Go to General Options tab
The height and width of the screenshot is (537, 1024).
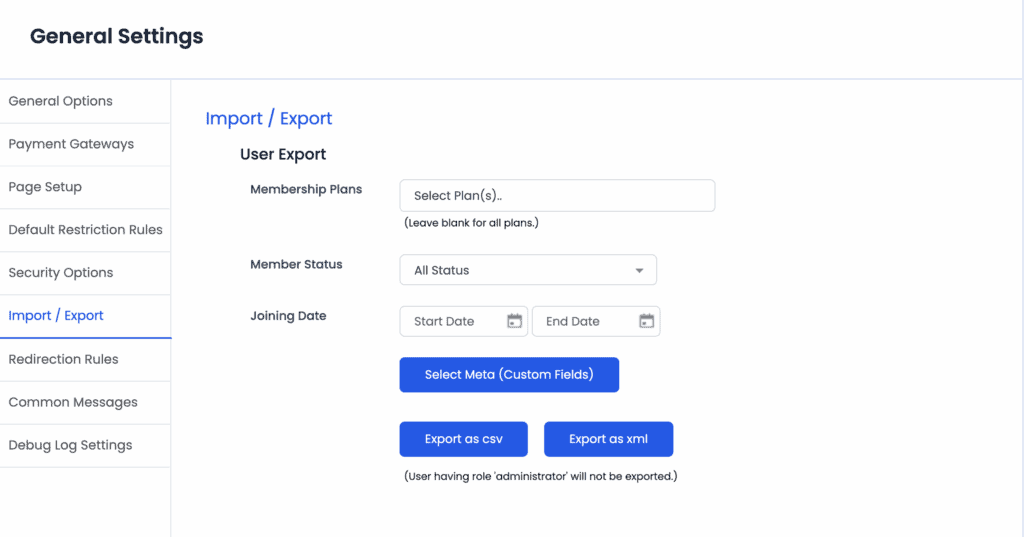[x=85, y=101]
